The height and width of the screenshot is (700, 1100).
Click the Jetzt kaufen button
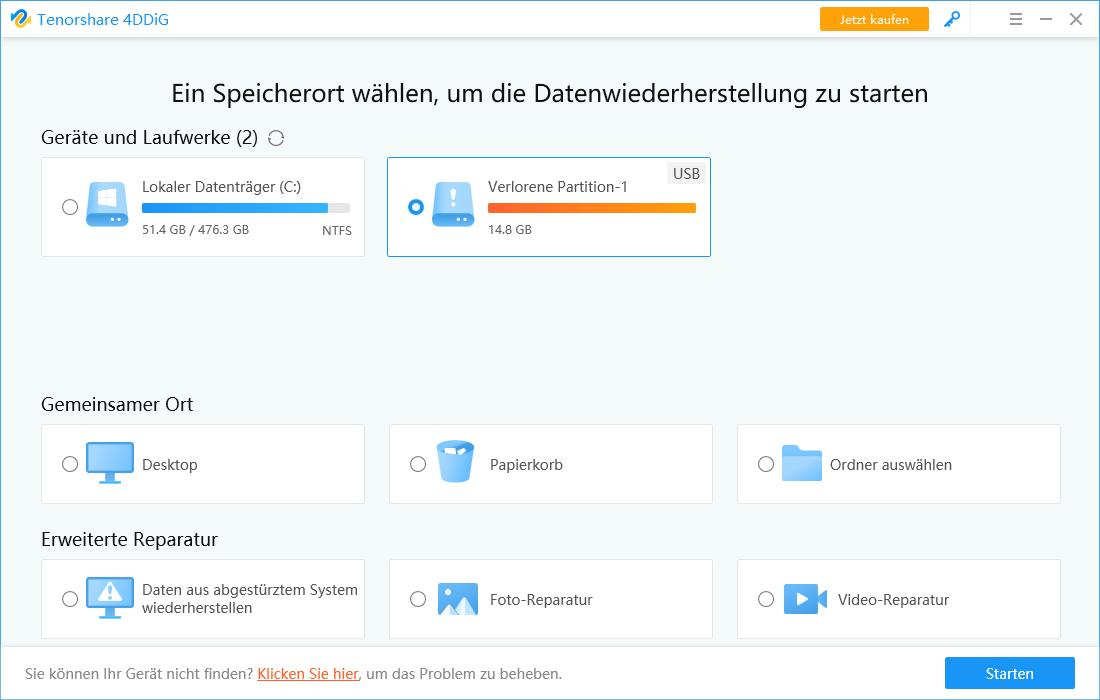point(873,18)
